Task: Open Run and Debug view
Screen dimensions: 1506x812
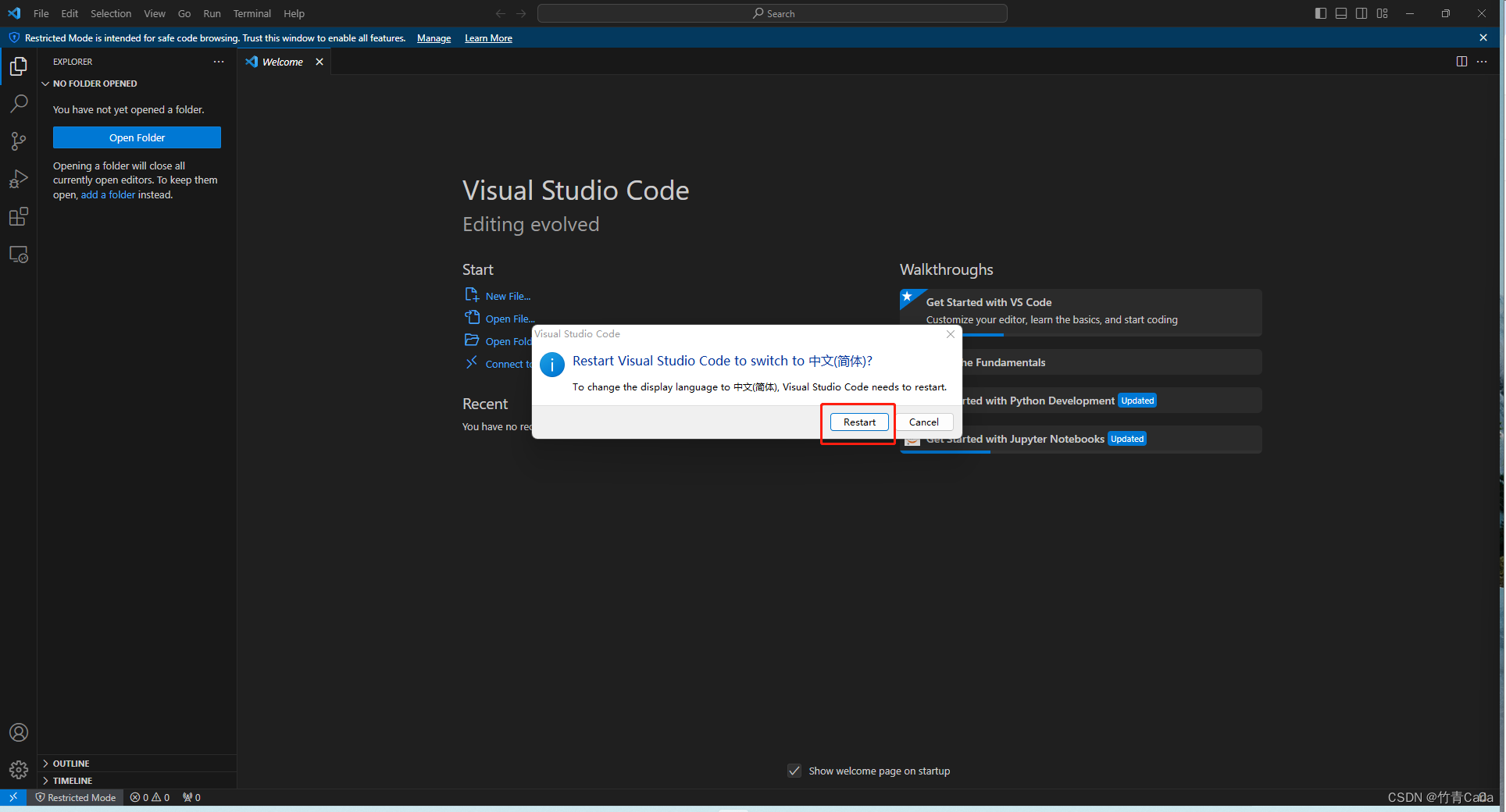Action: pyautogui.click(x=19, y=179)
